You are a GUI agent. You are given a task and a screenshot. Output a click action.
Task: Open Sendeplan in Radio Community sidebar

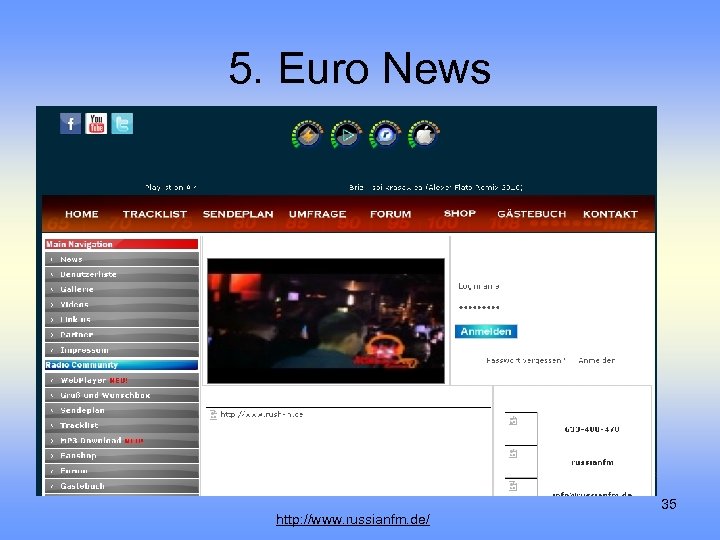[122, 411]
